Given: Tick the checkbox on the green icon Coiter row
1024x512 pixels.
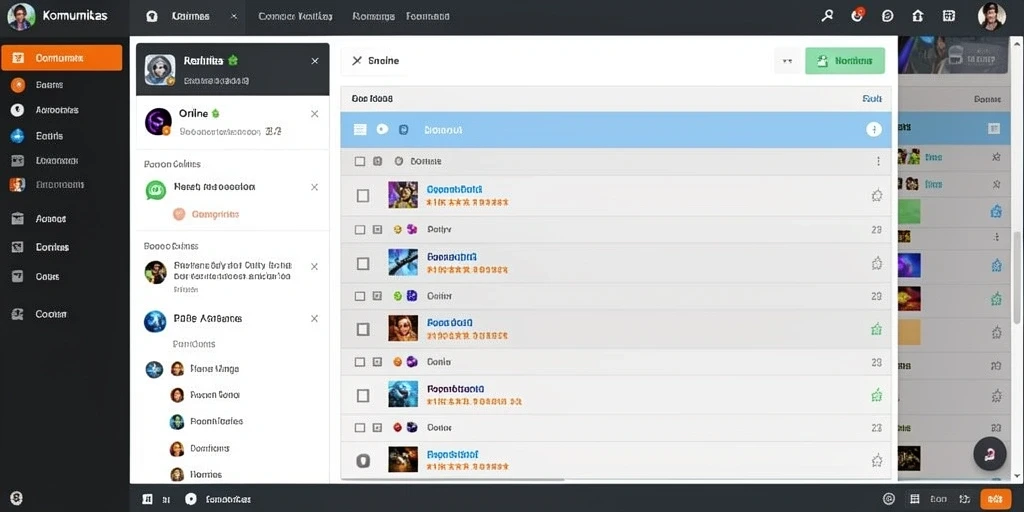Looking at the screenshot, I should (x=359, y=296).
